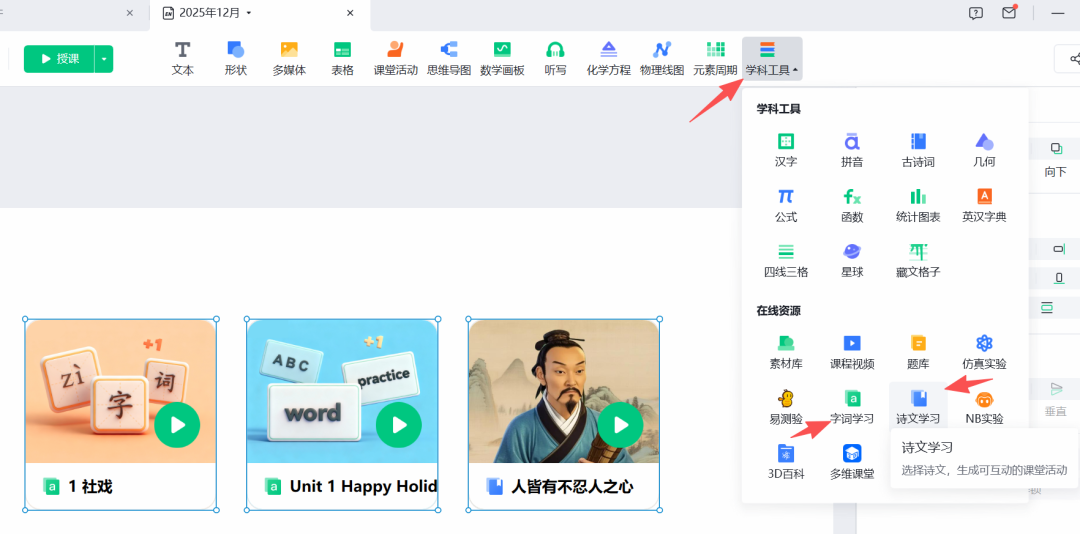
Task: Open the 化学方程 chemistry equation tool
Action: [x=609, y=59]
